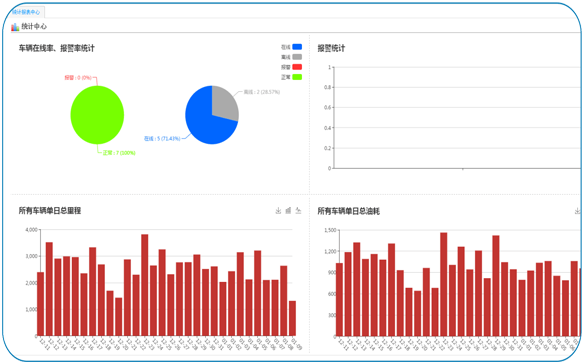
Task: Select the 统计报表中心 tab
Action: tap(26, 12)
